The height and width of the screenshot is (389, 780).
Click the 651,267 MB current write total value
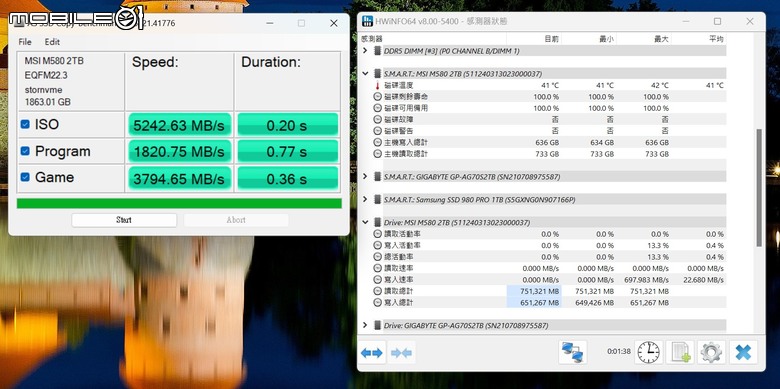point(539,303)
